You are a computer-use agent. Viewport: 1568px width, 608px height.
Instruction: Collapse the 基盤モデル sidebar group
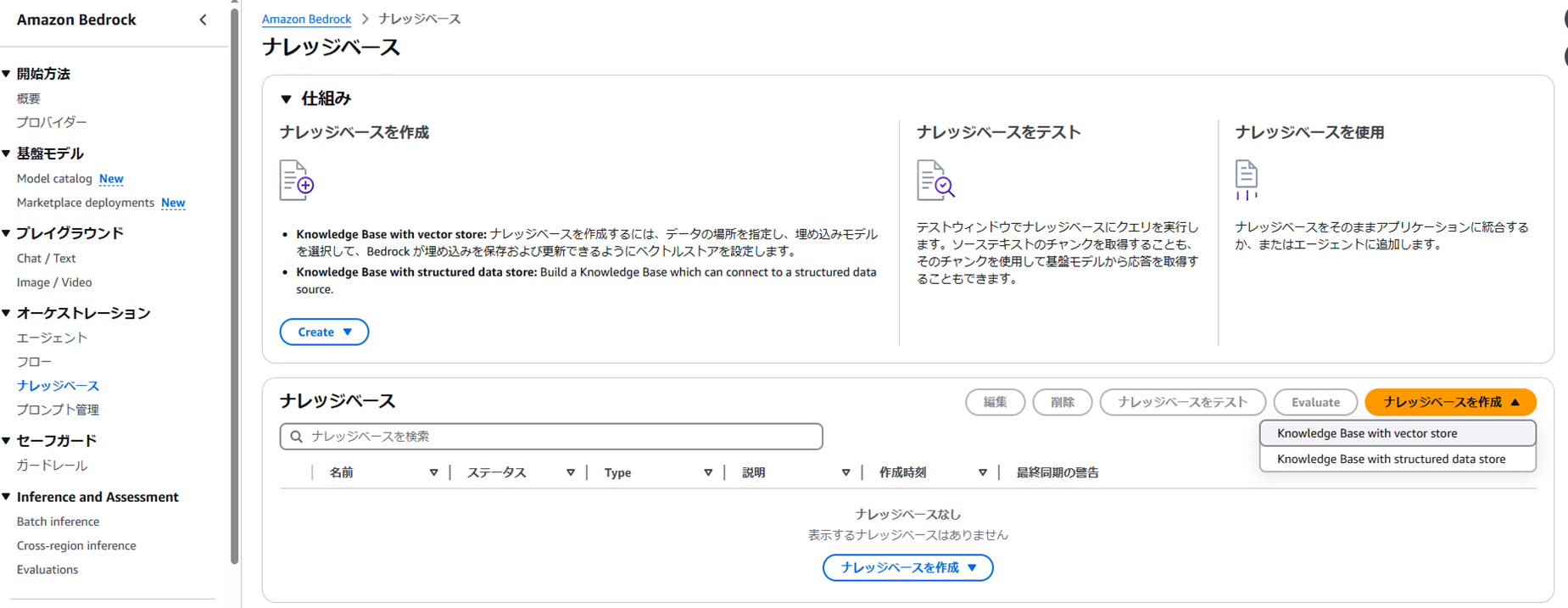[x=7, y=153]
